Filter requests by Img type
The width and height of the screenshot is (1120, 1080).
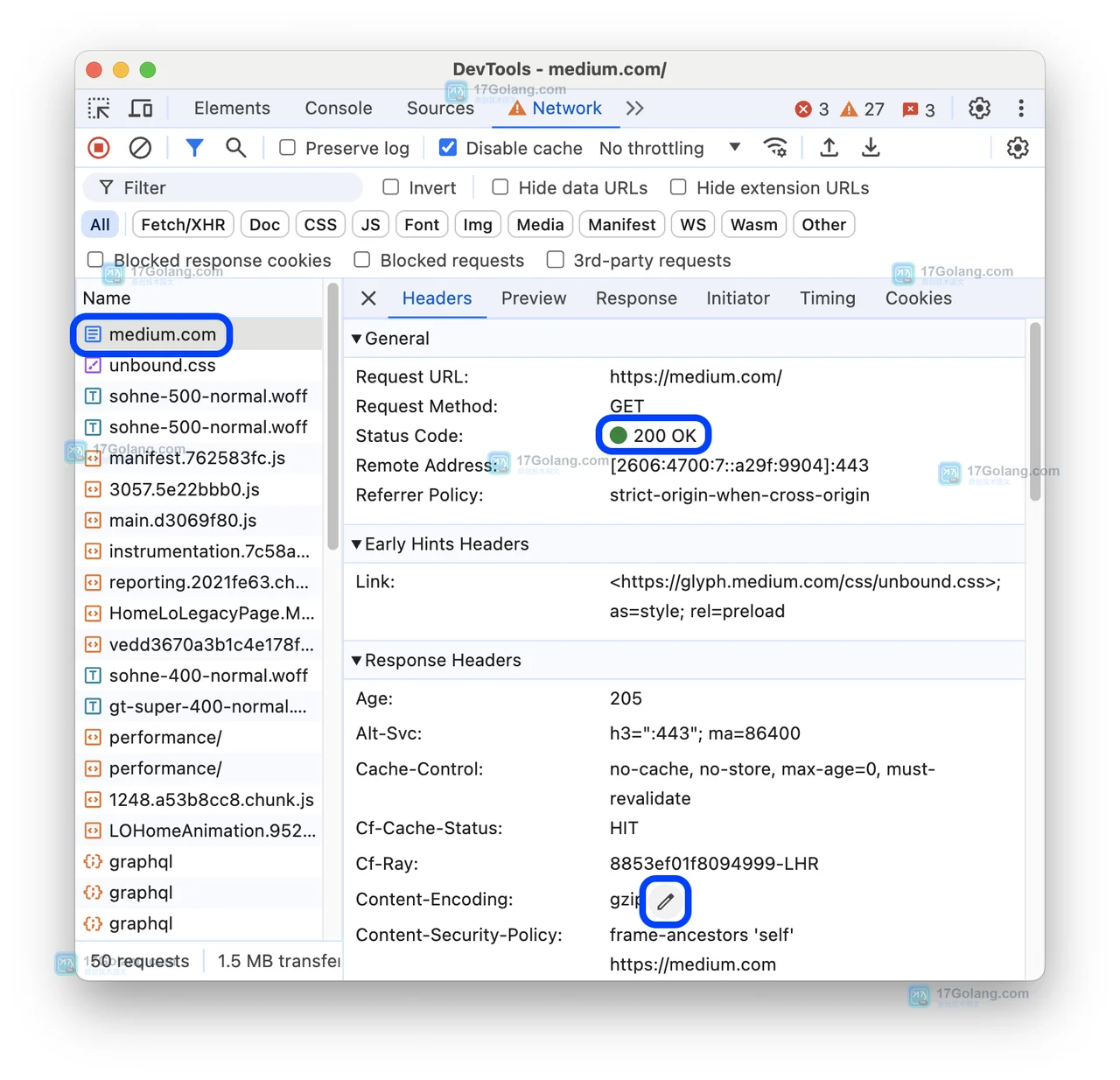coord(478,225)
